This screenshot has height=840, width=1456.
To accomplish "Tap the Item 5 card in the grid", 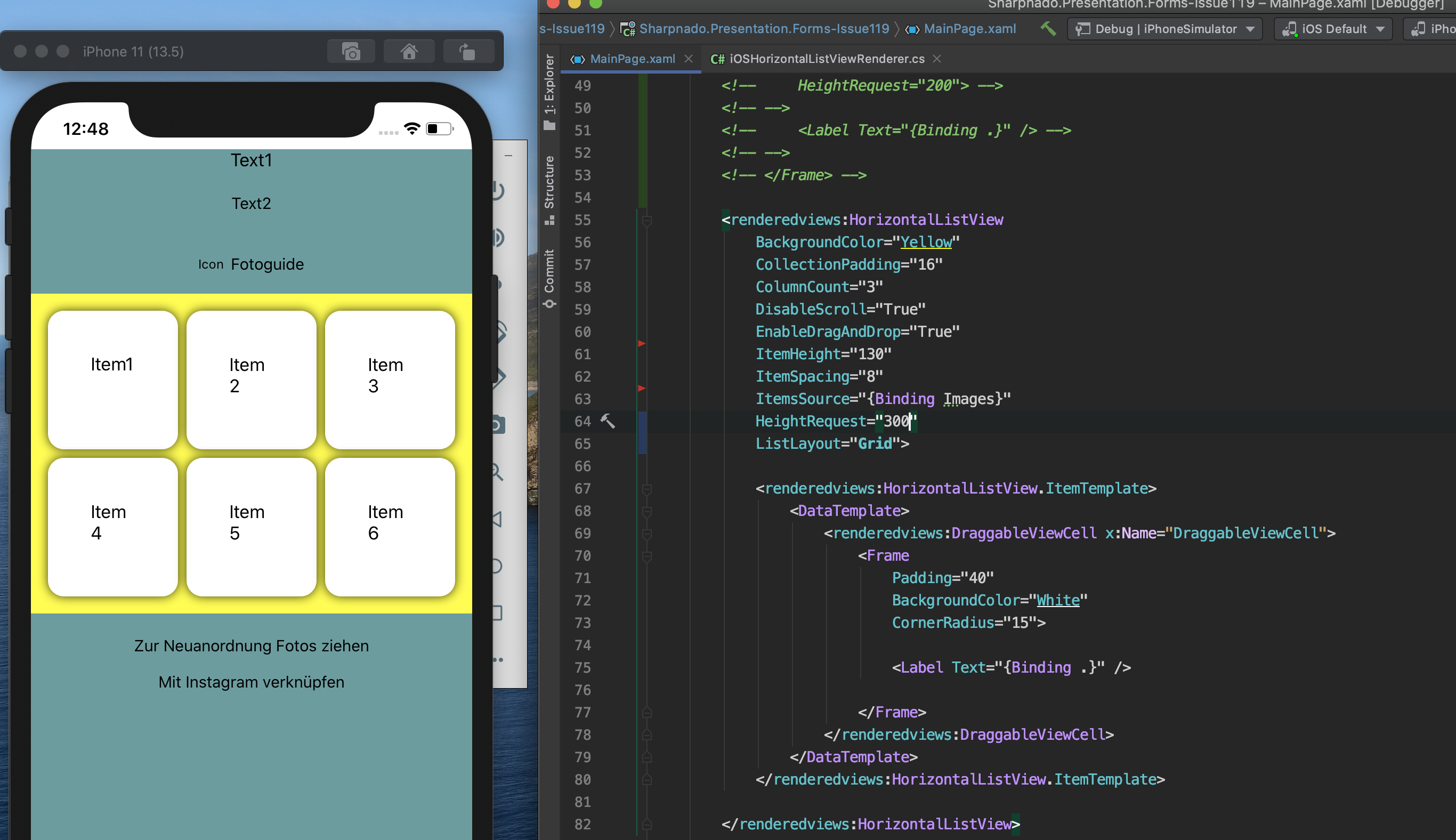I will [251, 527].
